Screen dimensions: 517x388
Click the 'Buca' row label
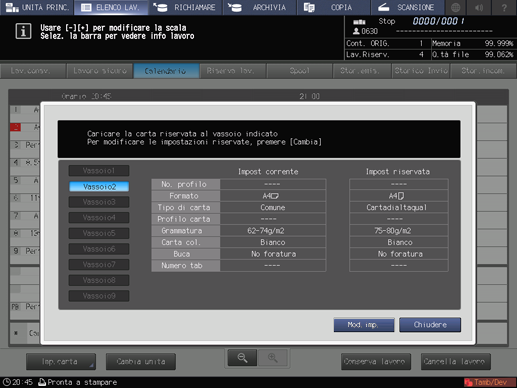(185, 254)
